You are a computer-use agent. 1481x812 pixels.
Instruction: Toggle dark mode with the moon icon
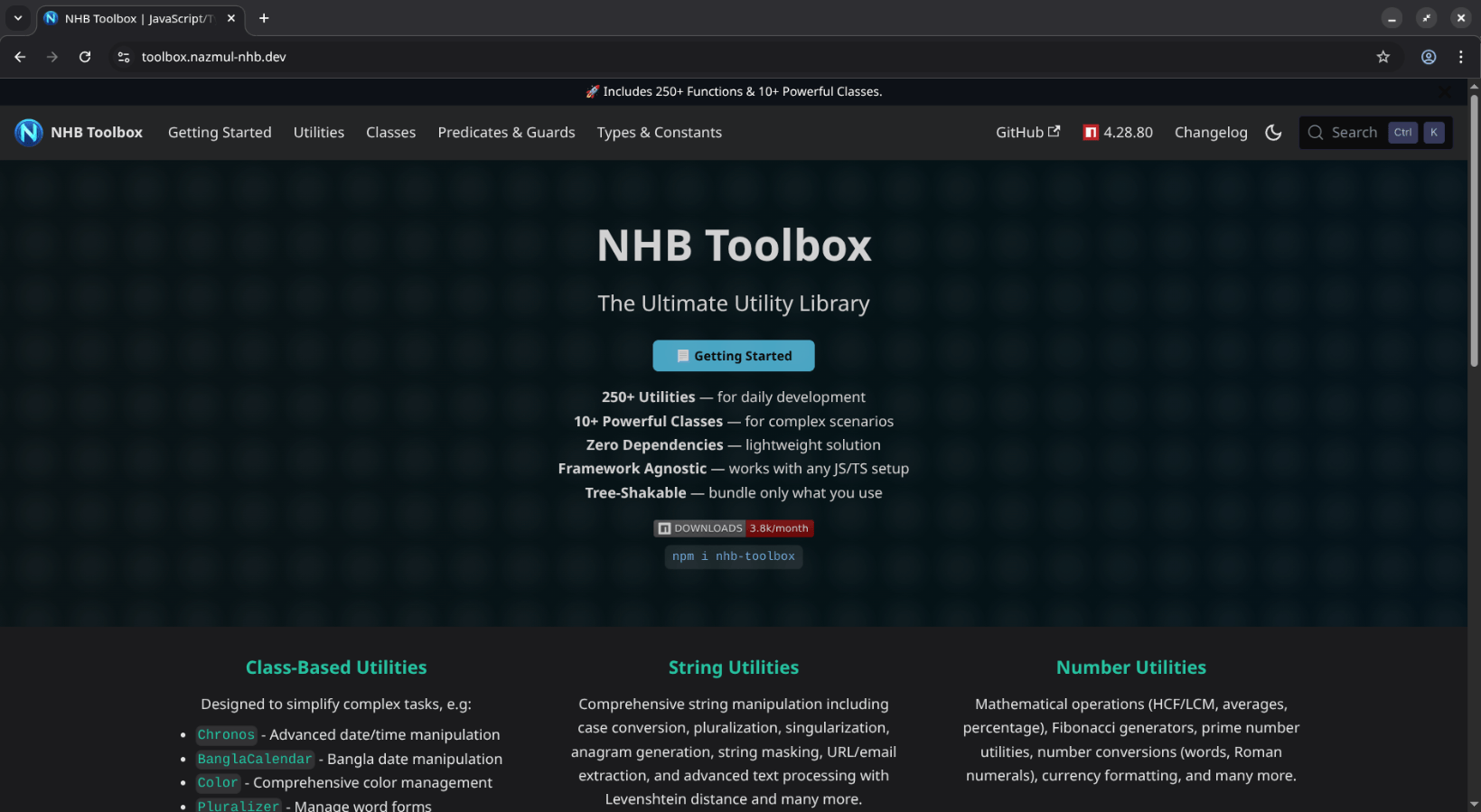point(1273,133)
